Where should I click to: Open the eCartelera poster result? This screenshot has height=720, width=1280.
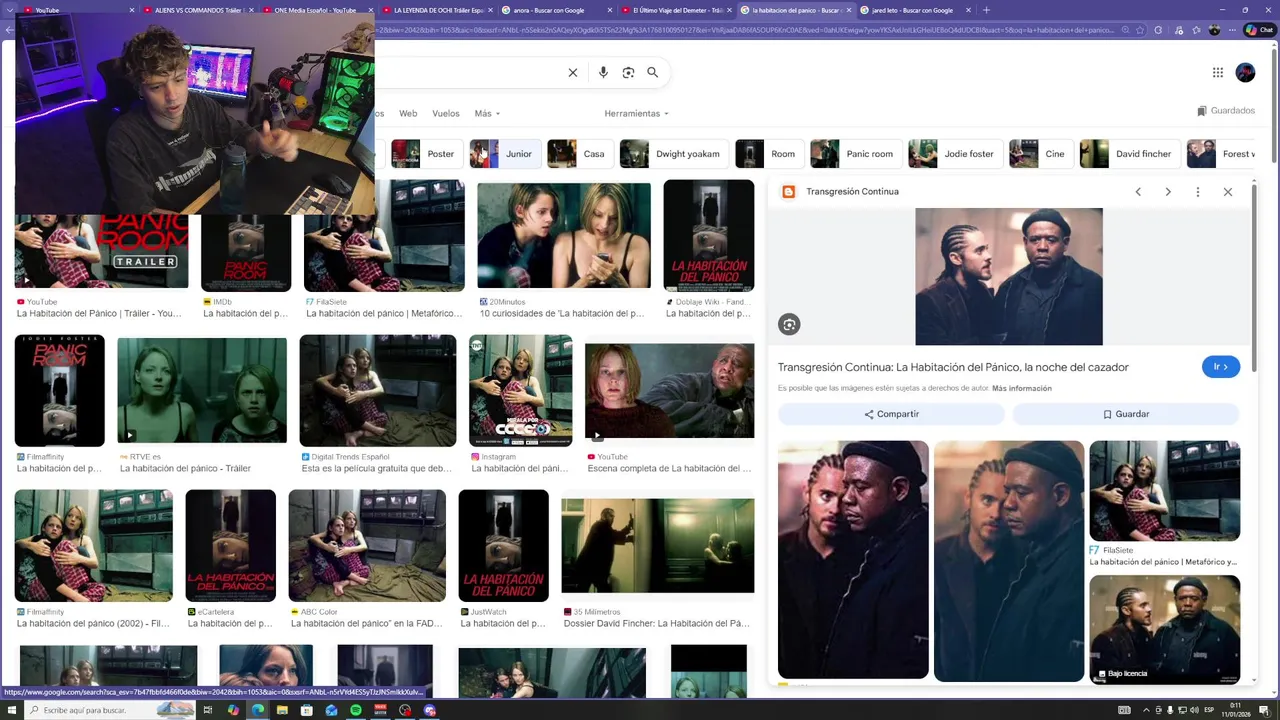(231, 545)
